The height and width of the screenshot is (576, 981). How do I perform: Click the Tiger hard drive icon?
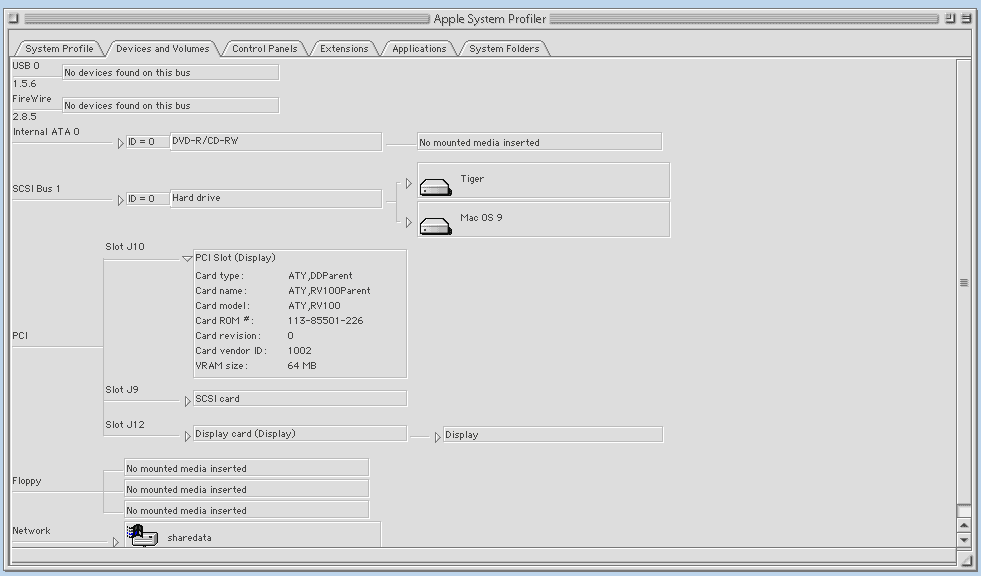pyautogui.click(x=435, y=187)
